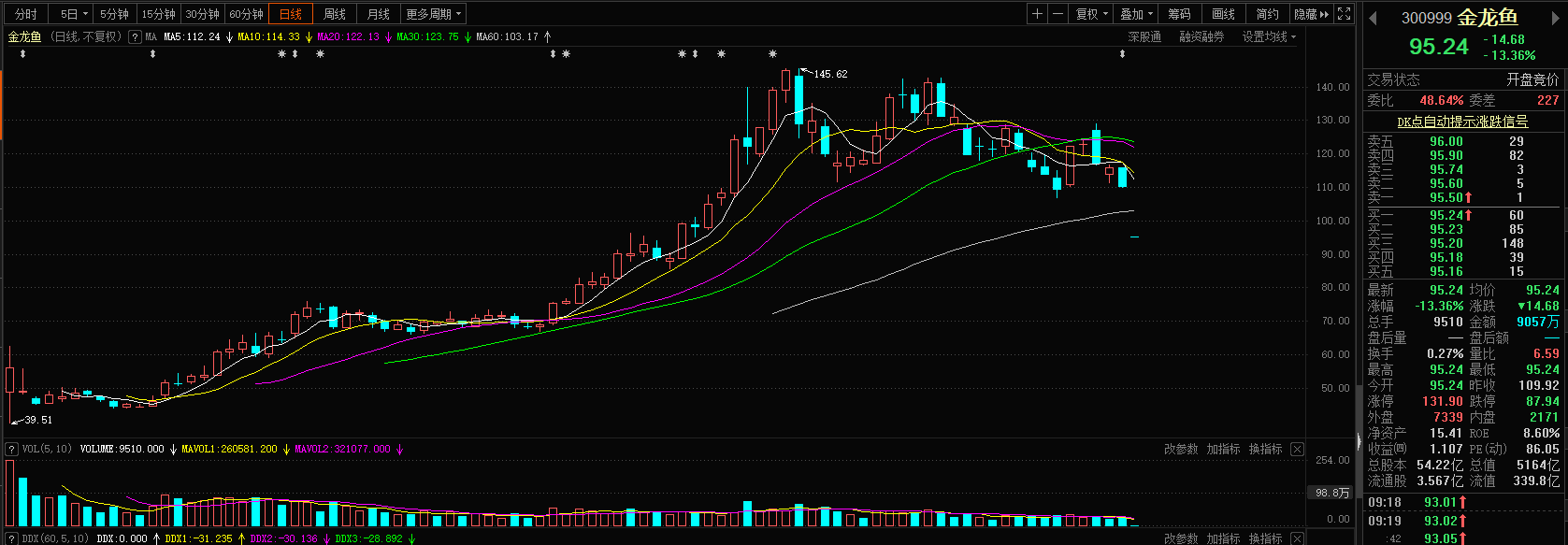Click vertical divider handle left of side panel
Viewport: 1568px width, 545px height.
coord(1359,439)
